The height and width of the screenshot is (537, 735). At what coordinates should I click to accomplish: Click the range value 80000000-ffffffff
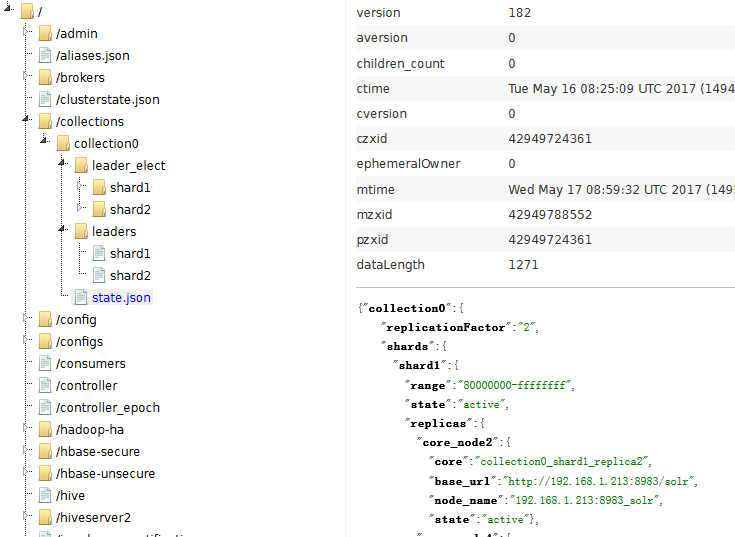[514, 385]
